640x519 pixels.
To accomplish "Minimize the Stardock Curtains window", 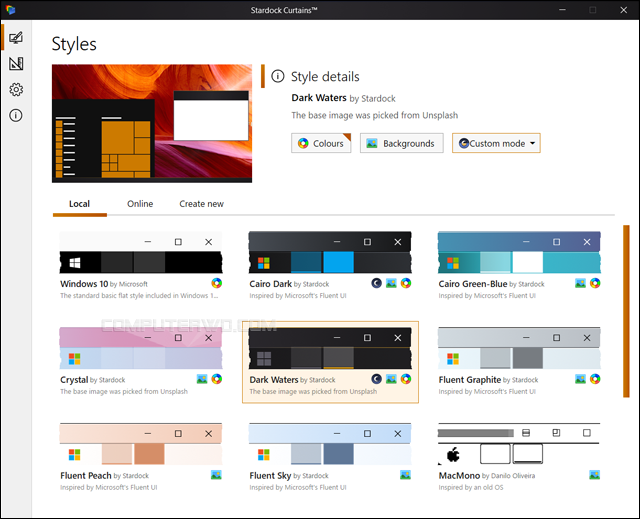I will (562, 10).
